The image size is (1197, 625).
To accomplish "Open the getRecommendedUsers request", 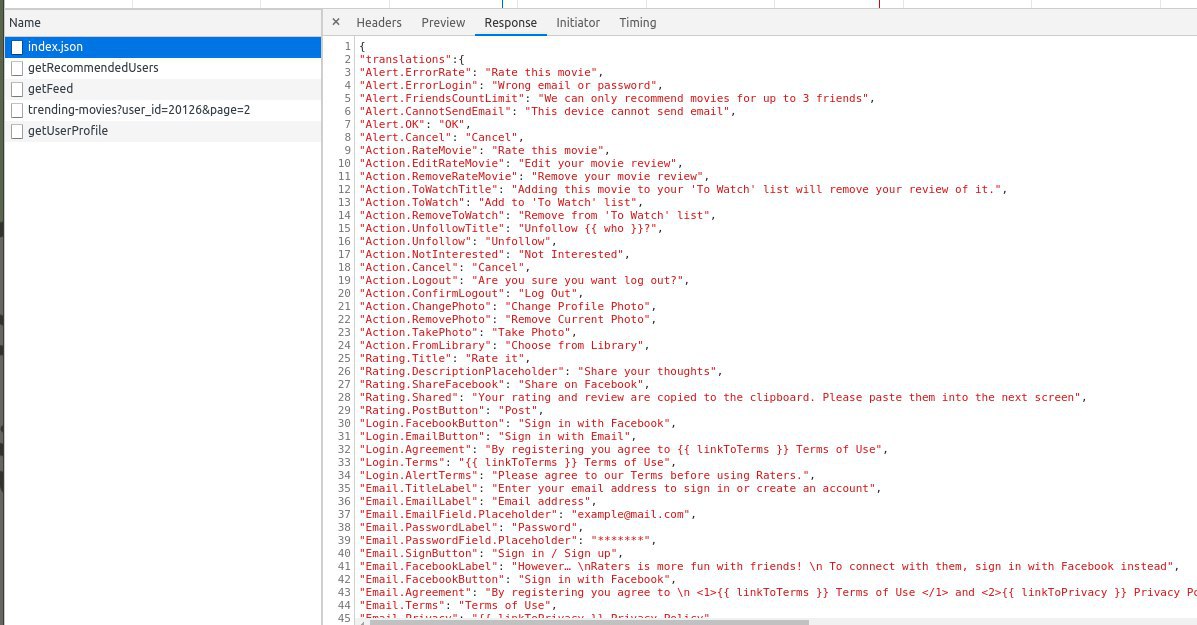I will (x=163, y=68).
